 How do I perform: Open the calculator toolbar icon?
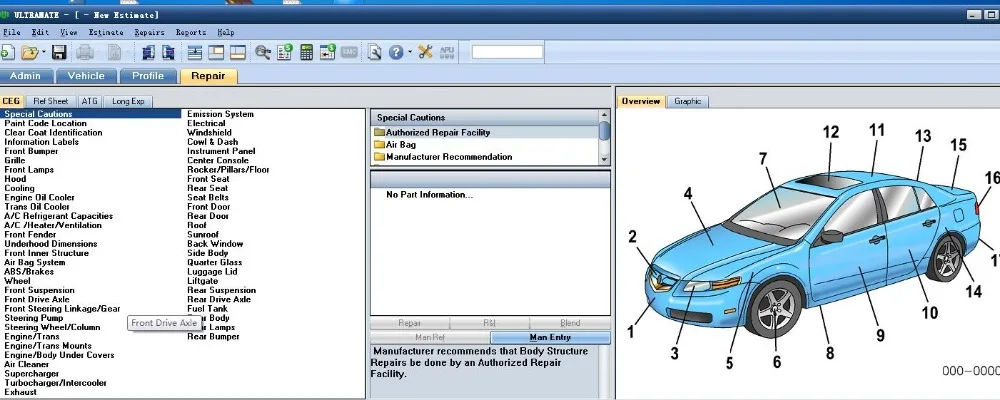[306, 52]
